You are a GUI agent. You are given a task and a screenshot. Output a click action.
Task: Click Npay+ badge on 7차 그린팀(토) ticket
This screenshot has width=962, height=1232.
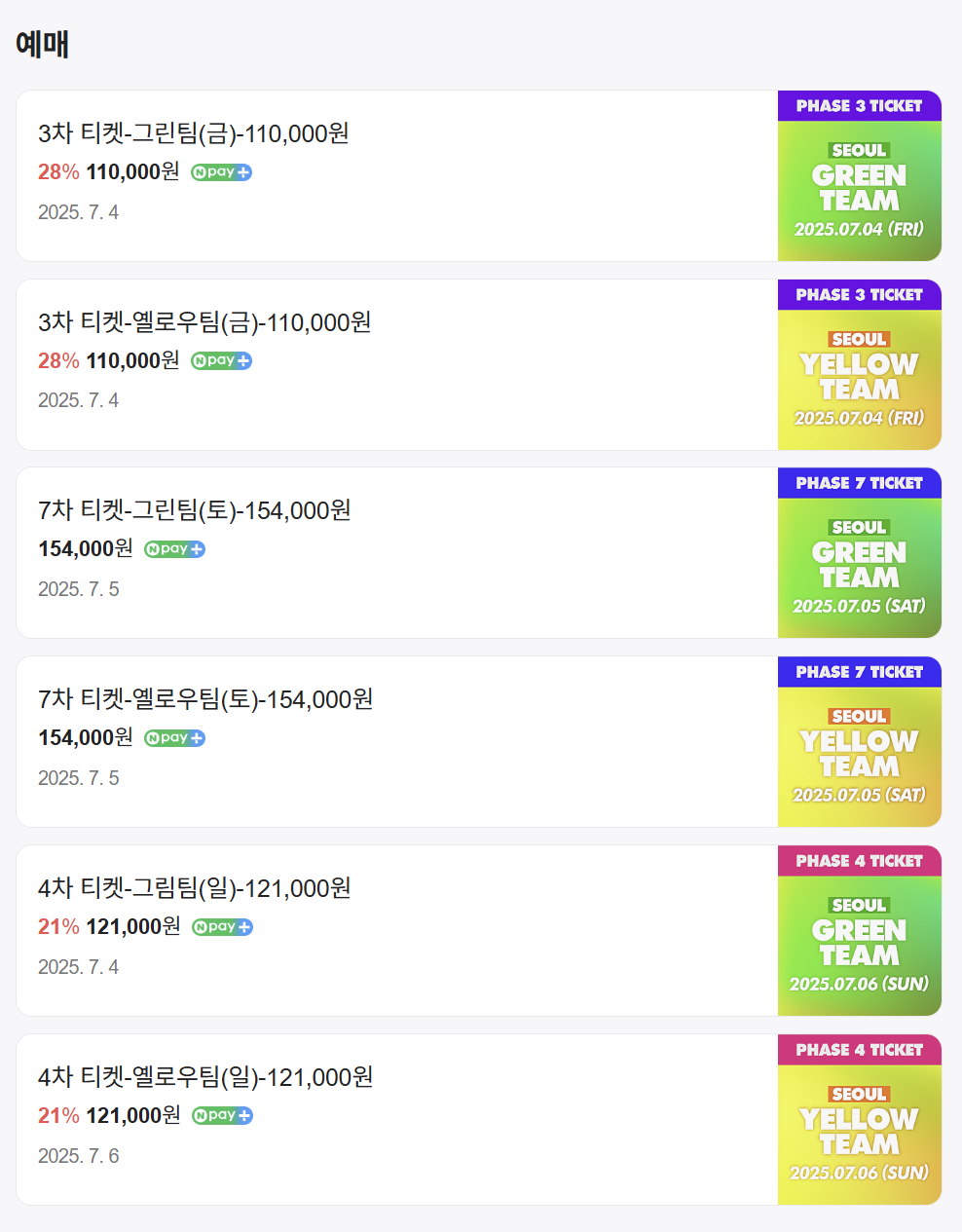(175, 549)
